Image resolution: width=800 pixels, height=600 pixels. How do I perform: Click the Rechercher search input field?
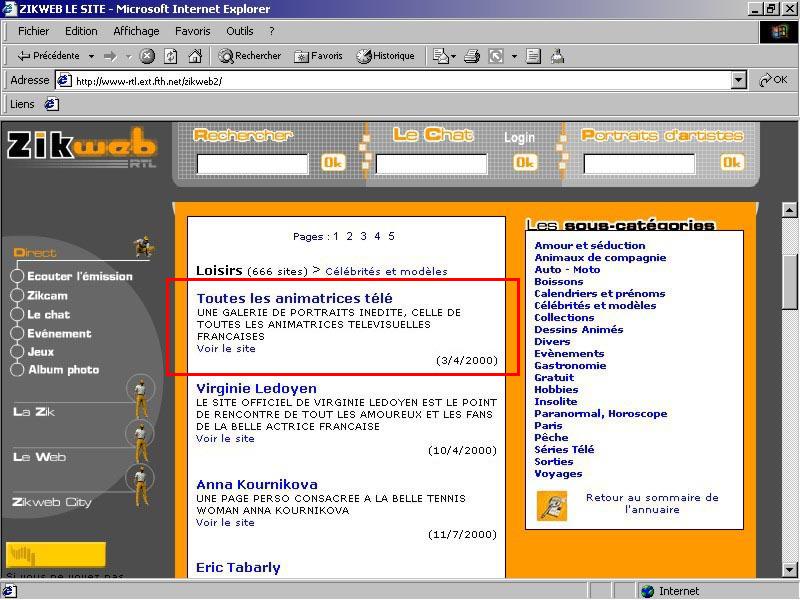coord(253,164)
